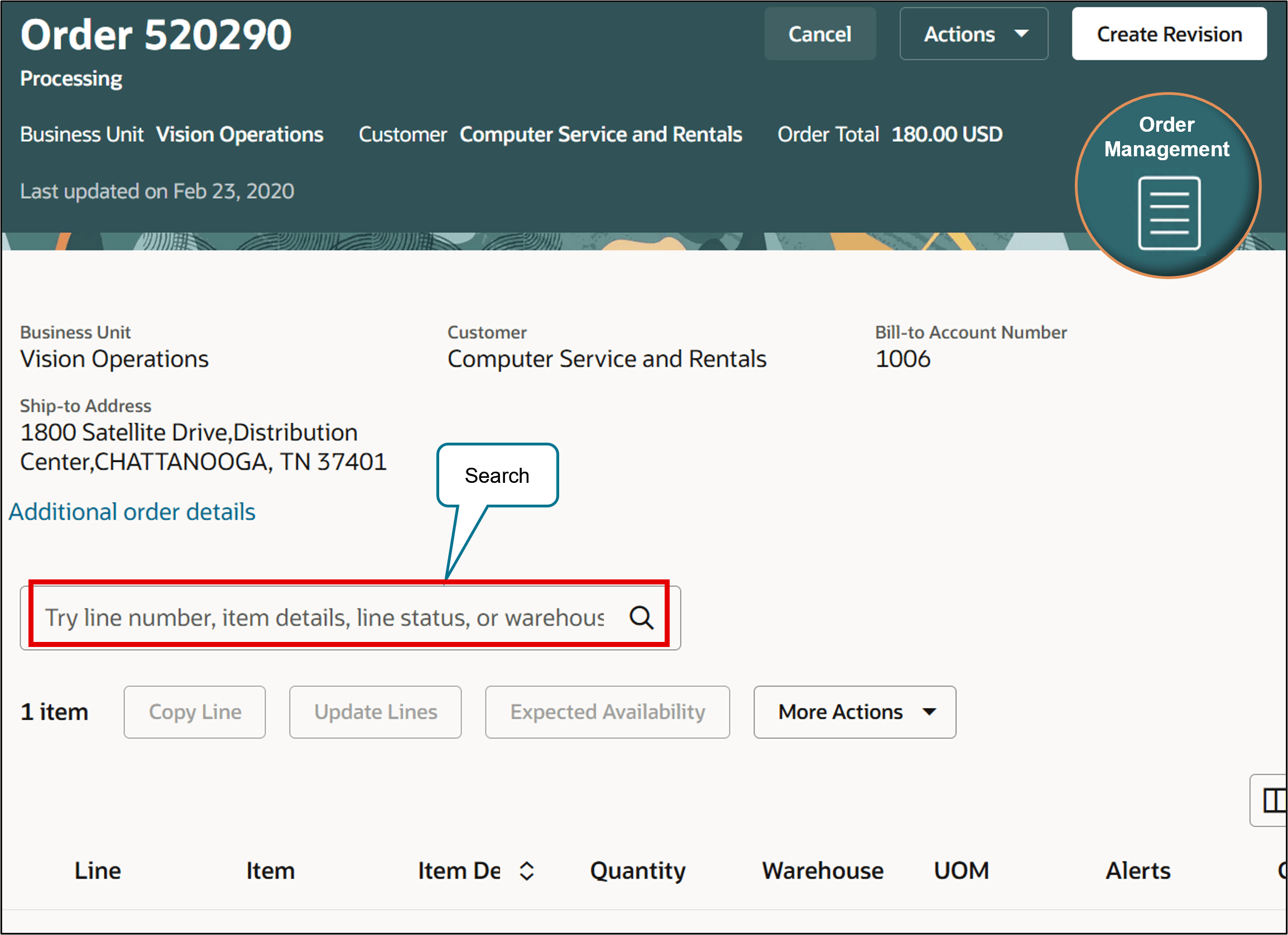Click the Quantity column header
The height and width of the screenshot is (935, 1288).
(638, 871)
